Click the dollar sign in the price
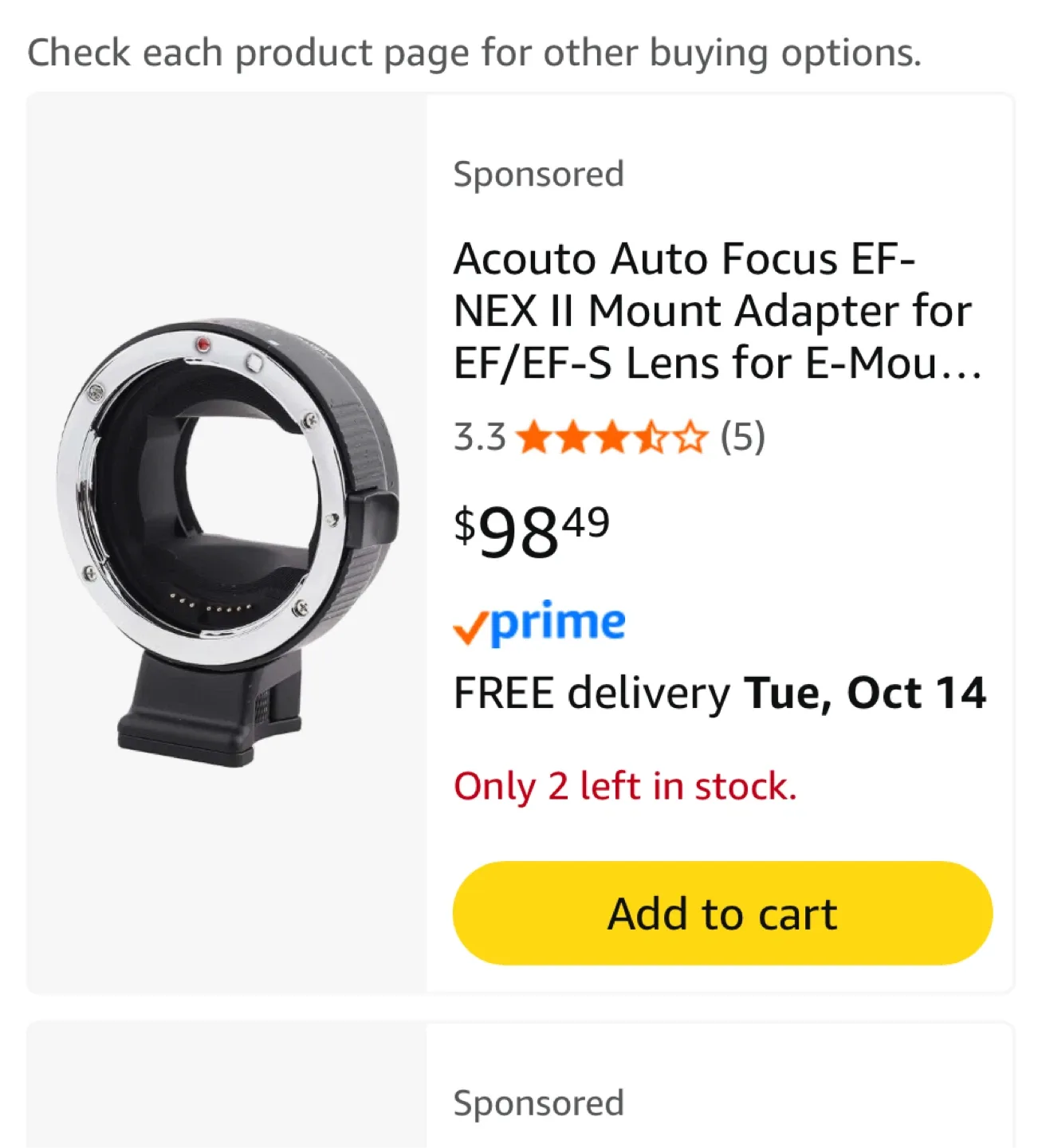 (x=464, y=525)
